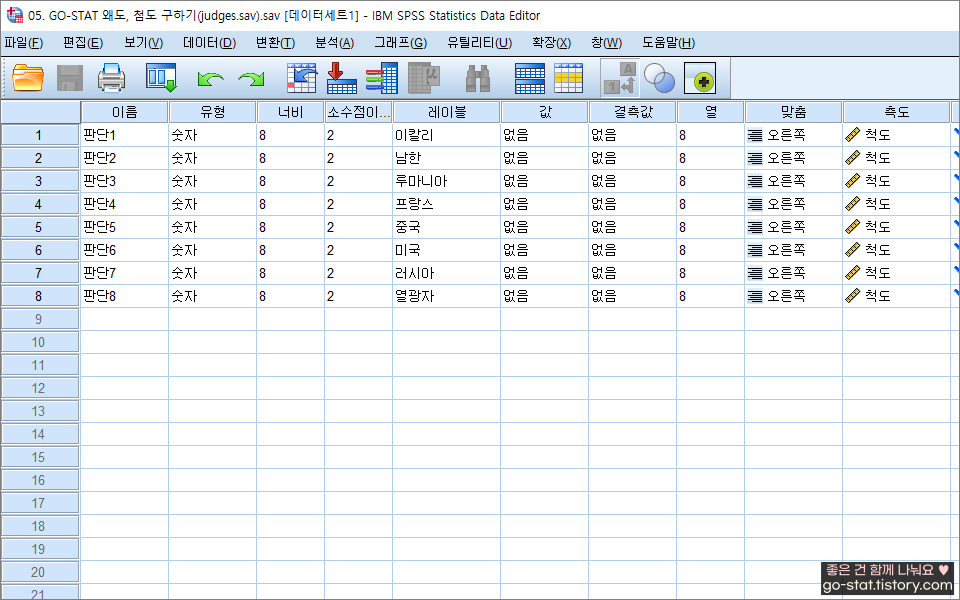Click 없음 value cell in 판단6 row
This screenshot has width=960, height=600.
click(545, 250)
